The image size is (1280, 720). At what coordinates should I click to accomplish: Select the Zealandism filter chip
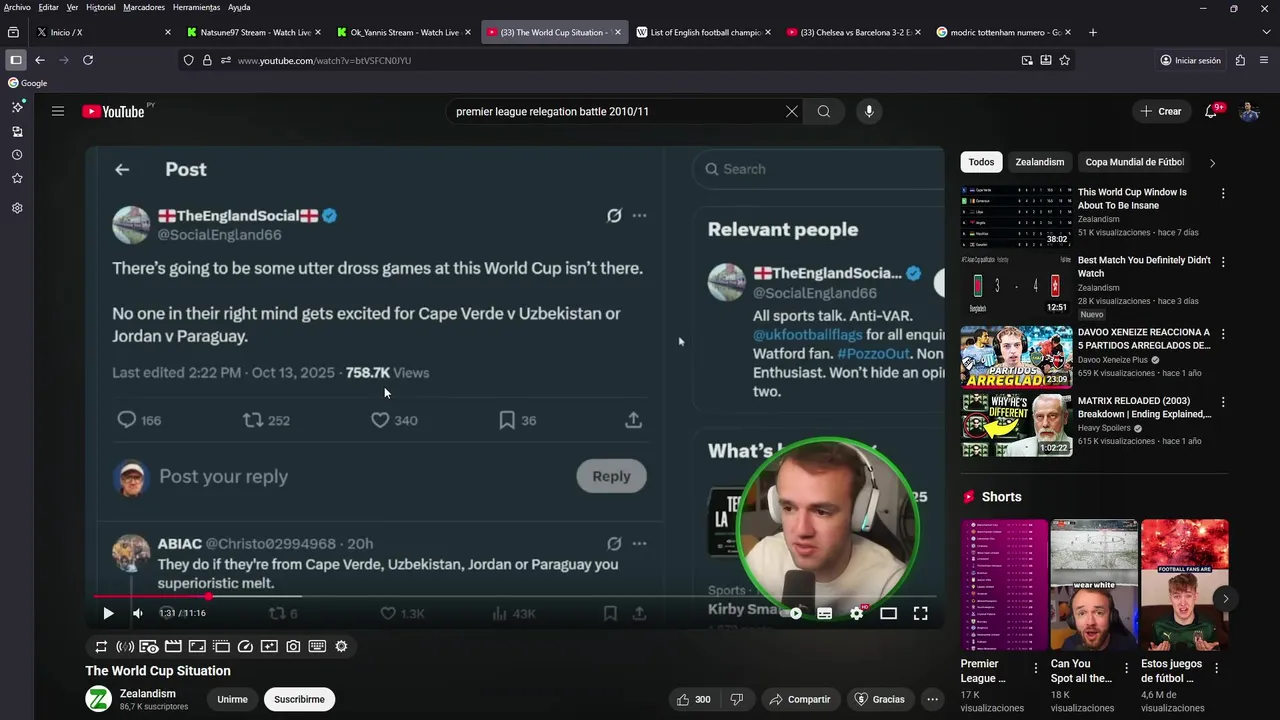1040,162
